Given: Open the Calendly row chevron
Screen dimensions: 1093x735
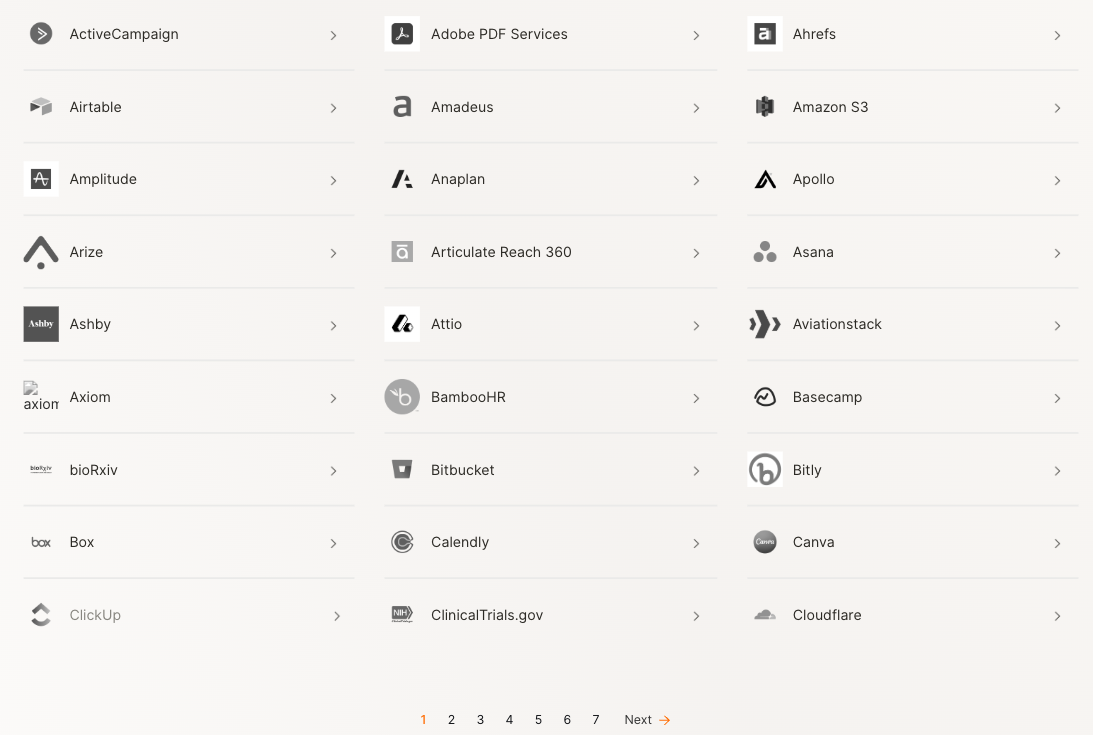Looking at the screenshot, I should point(696,543).
